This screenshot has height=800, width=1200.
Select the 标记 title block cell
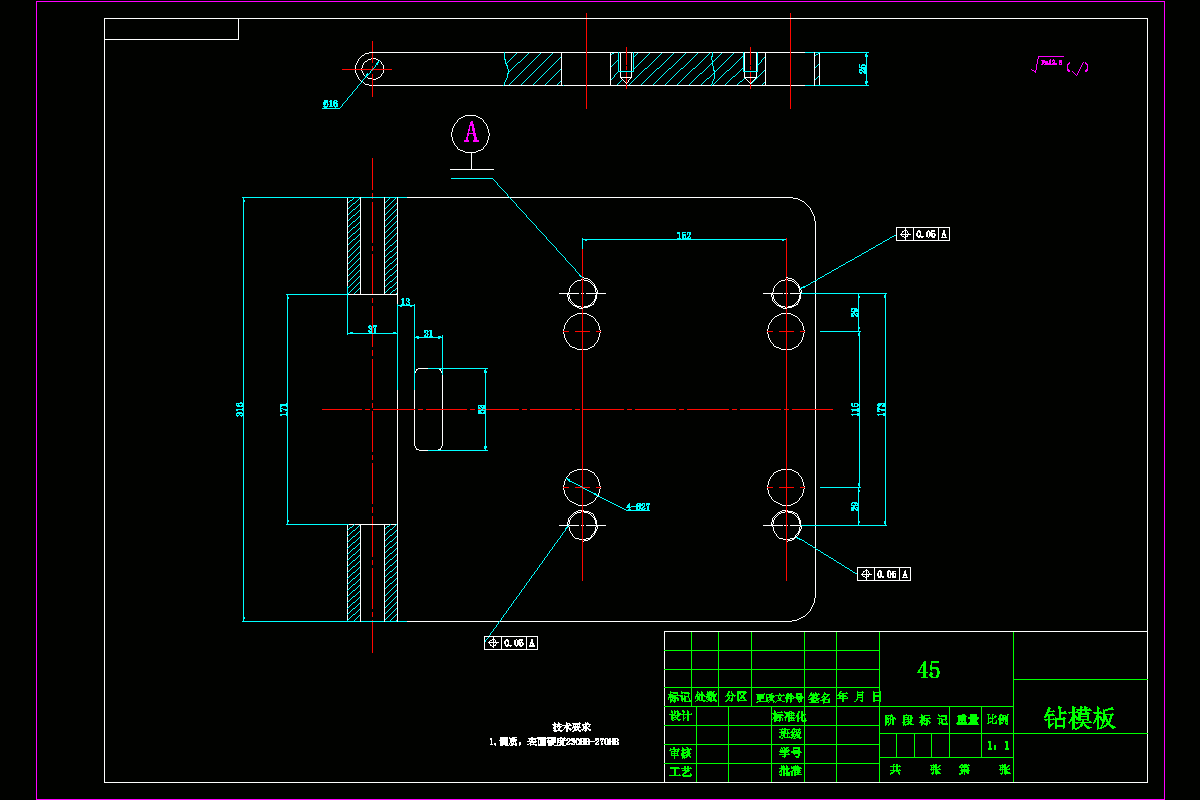[678, 697]
